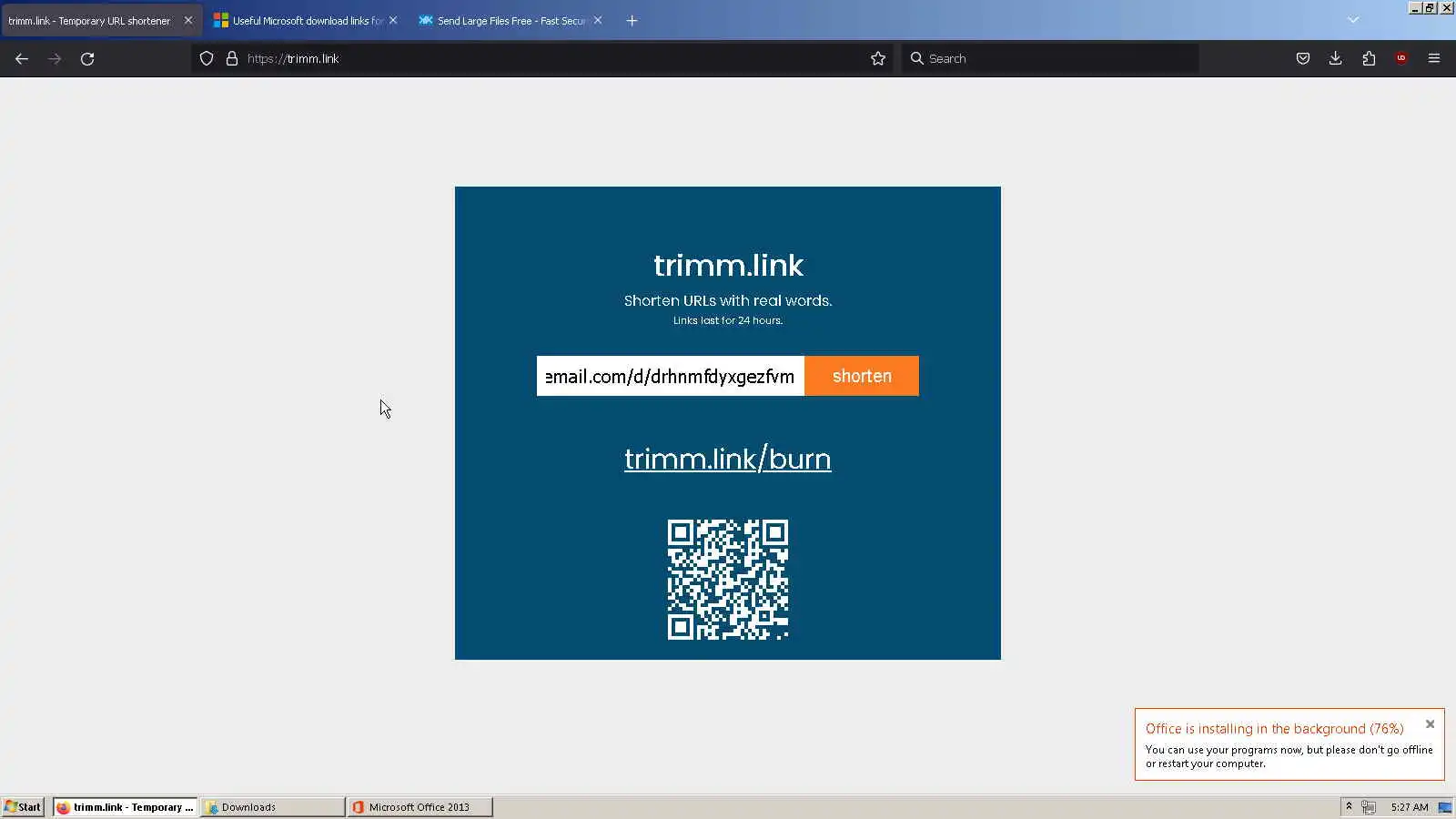Click the browser address bar
1456x819 pixels.
(x=543, y=58)
